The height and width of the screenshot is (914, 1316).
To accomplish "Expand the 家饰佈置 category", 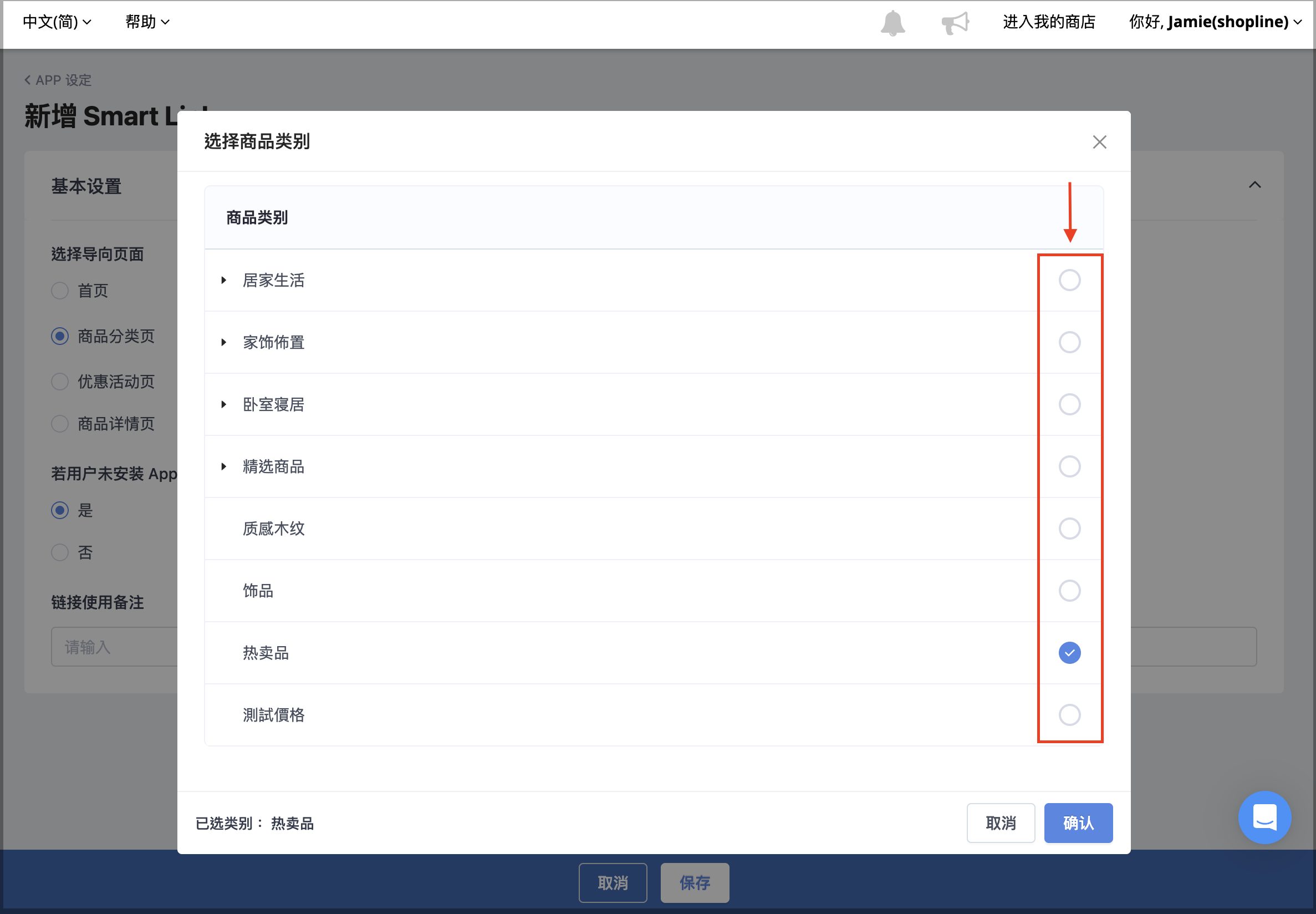I will click(224, 342).
